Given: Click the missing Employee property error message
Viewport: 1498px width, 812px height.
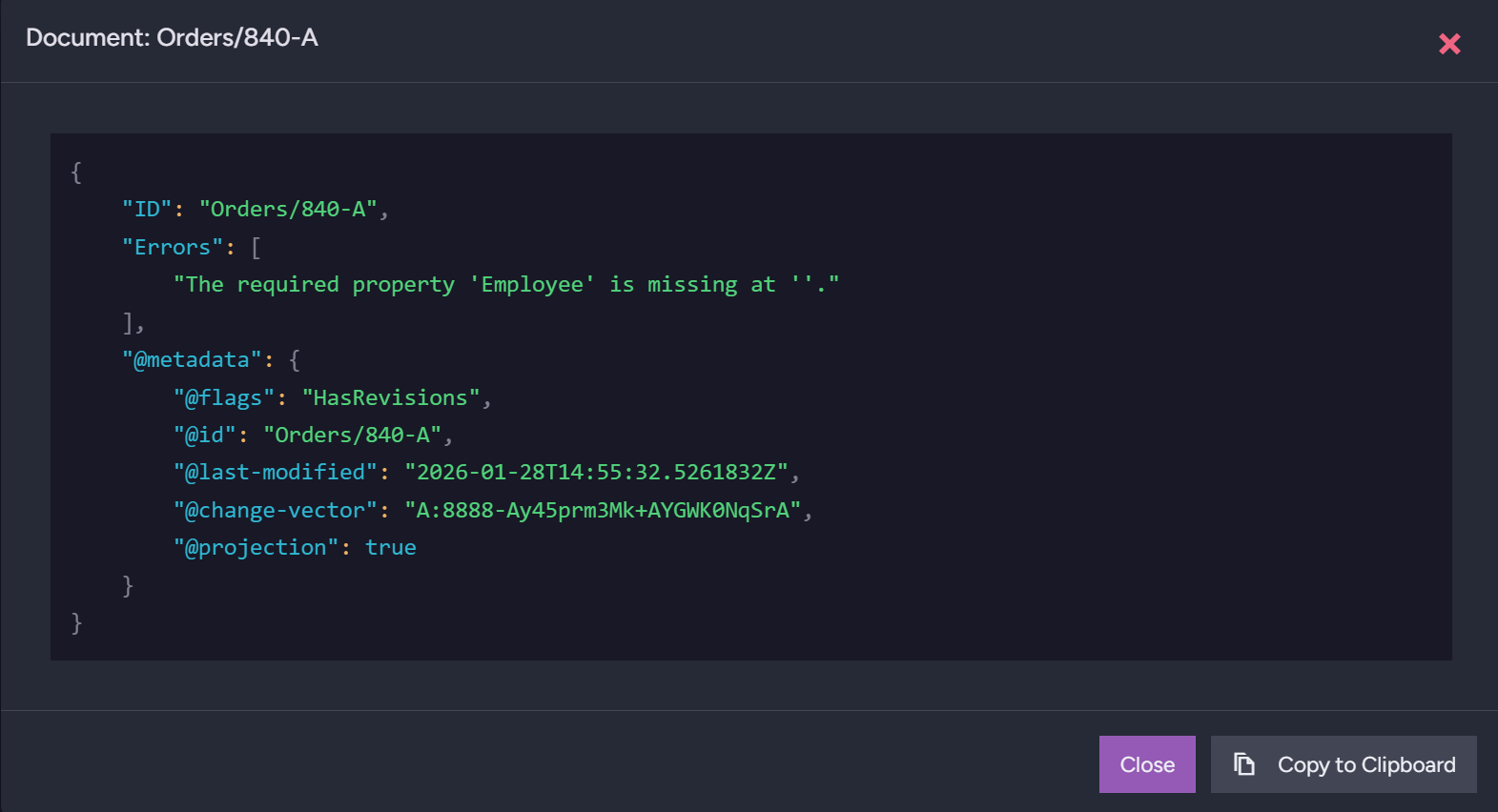Looking at the screenshot, I should click(x=505, y=285).
